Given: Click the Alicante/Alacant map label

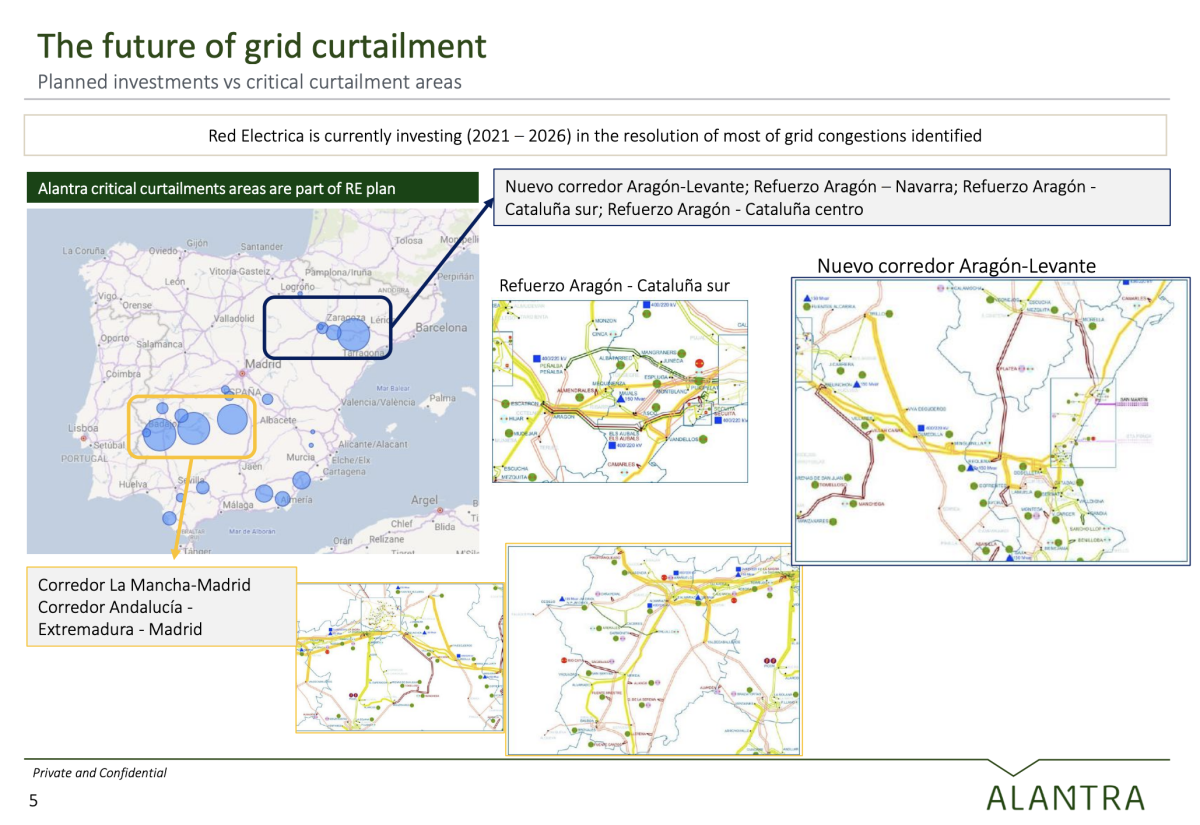Looking at the screenshot, I should 373,443.
